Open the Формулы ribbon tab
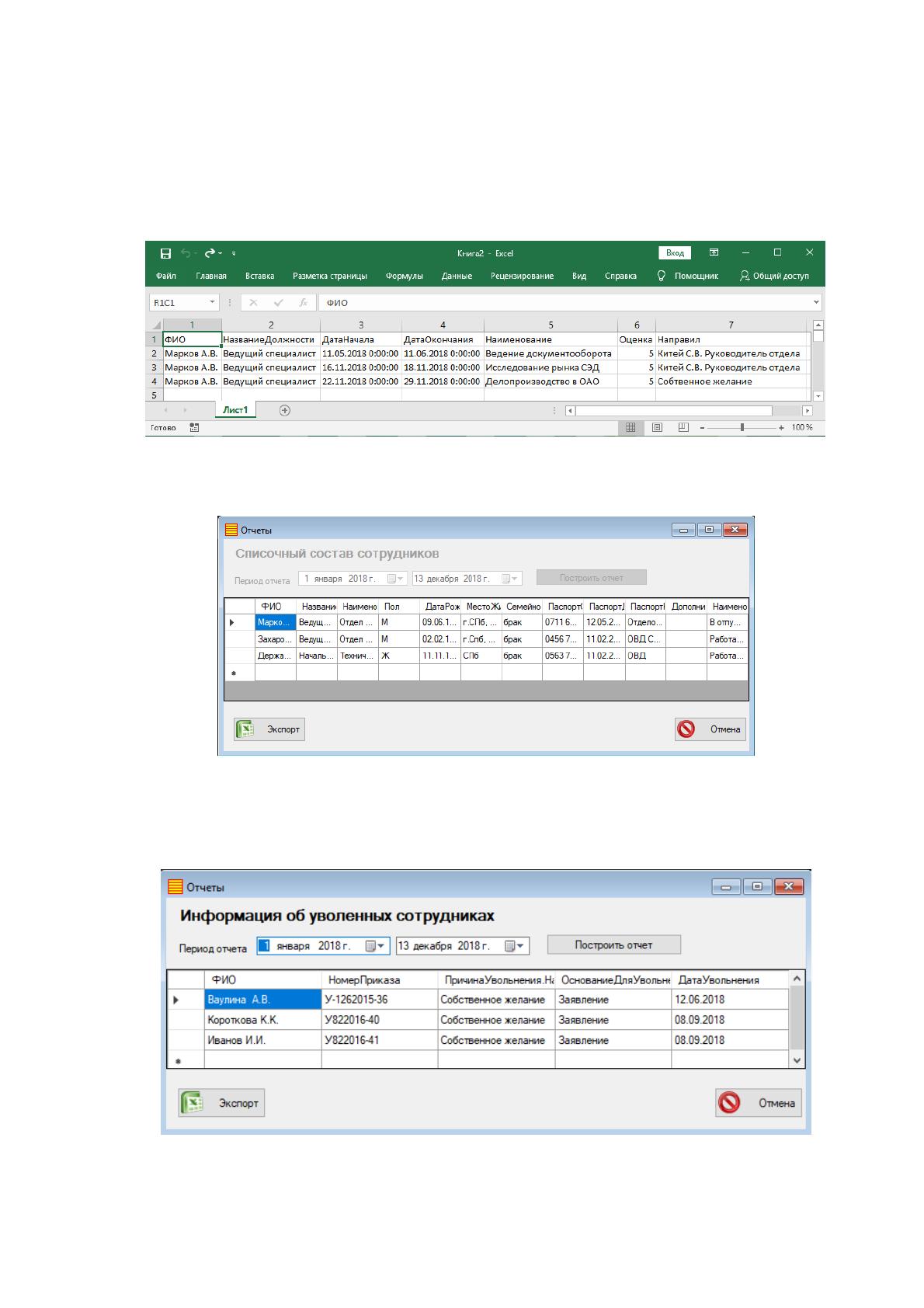Image resolution: width=924 pixels, height=1308 pixels. pyautogui.click(x=404, y=276)
